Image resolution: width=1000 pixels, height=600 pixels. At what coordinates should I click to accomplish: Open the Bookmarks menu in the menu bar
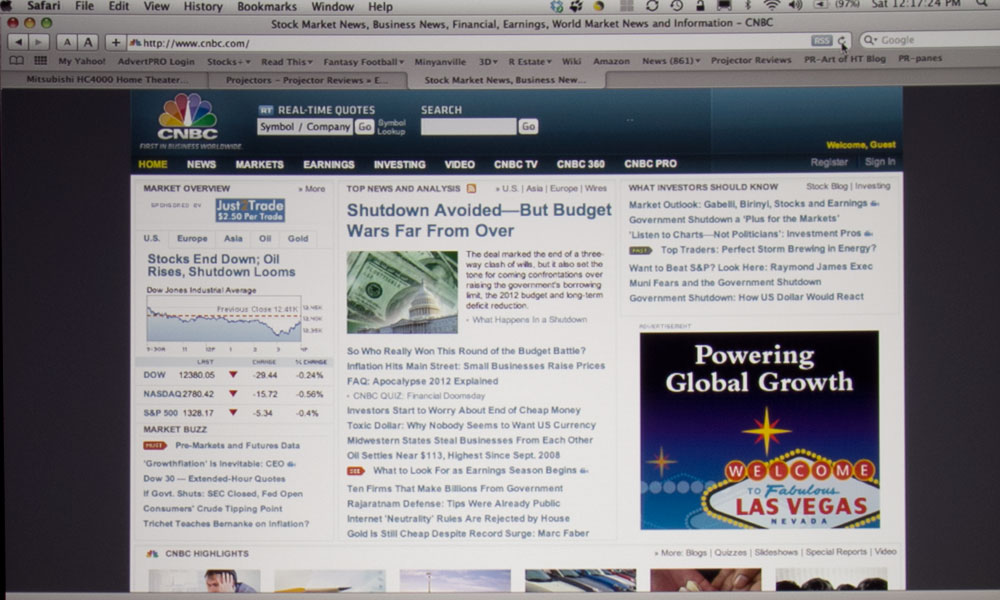(x=267, y=6)
